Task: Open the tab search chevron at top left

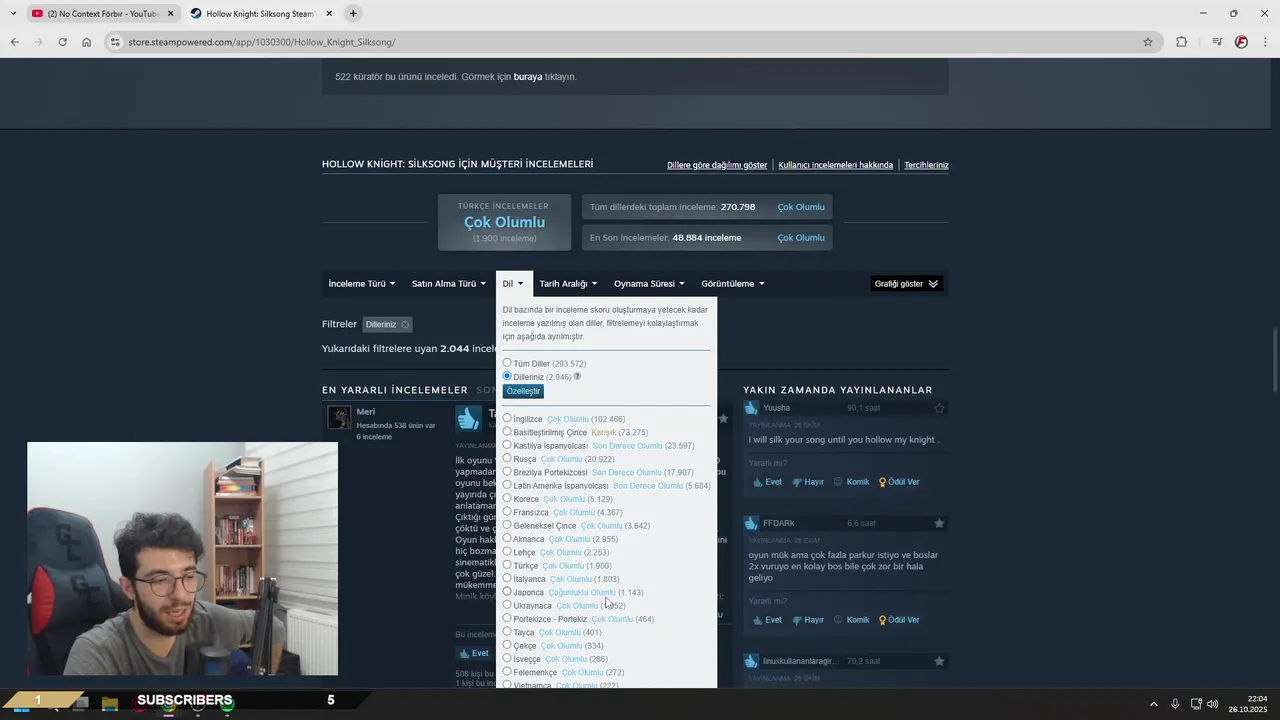Action: 13,13
